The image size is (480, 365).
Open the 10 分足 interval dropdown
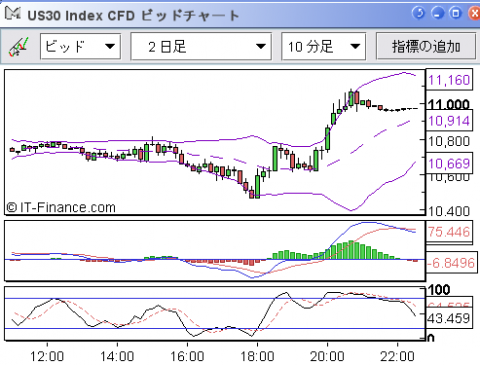(x=323, y=46)
